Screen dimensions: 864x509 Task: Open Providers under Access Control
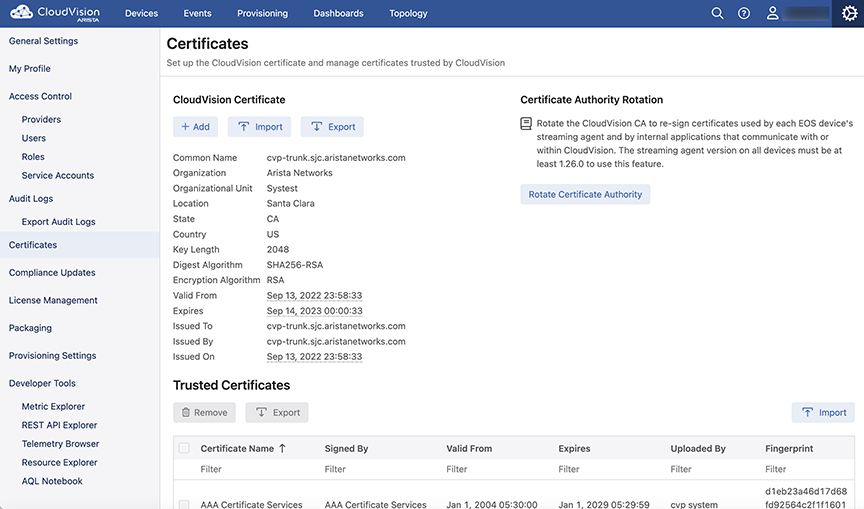click(41, 120)
